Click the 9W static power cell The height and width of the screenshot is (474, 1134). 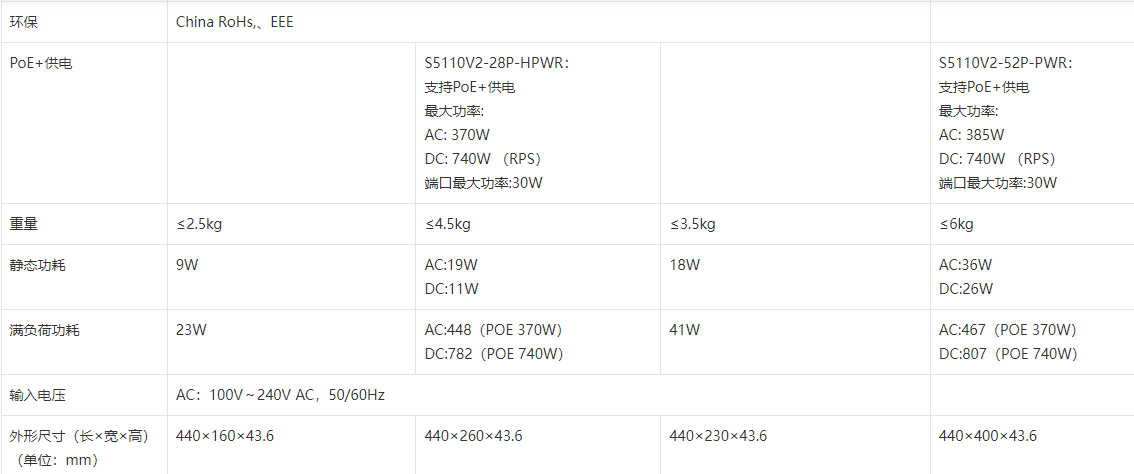(187, 265)
